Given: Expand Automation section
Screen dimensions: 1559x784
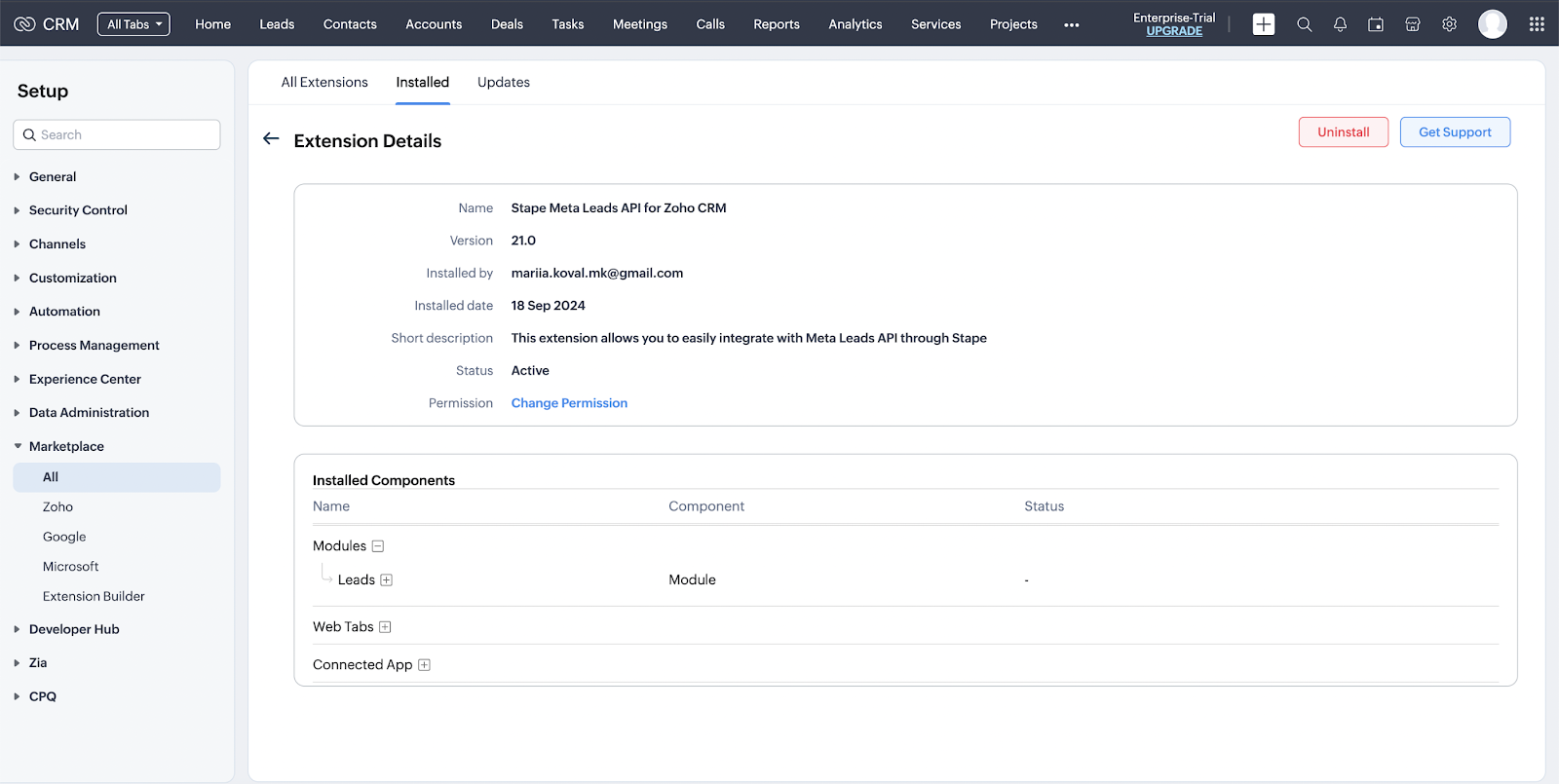Looking at the screenshot, I should [17, 312].
